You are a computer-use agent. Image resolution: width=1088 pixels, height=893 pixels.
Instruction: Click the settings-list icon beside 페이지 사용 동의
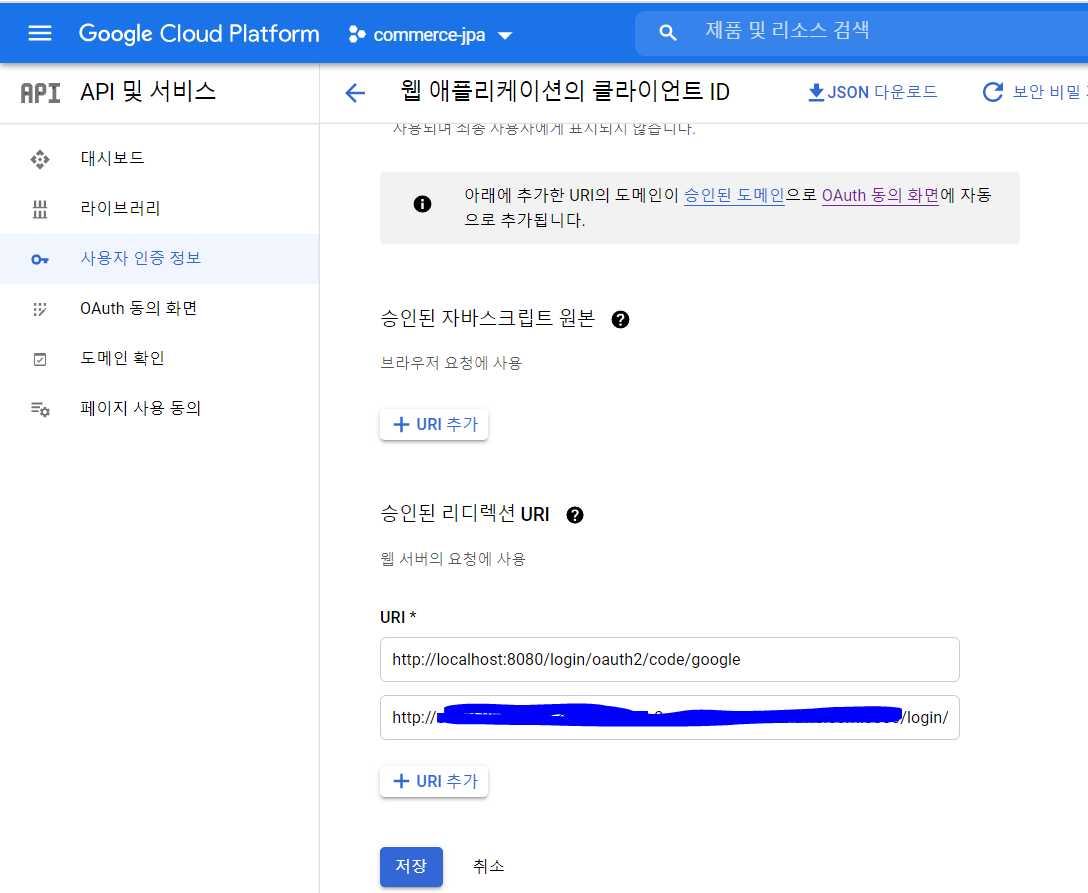(x=40, y=409)
